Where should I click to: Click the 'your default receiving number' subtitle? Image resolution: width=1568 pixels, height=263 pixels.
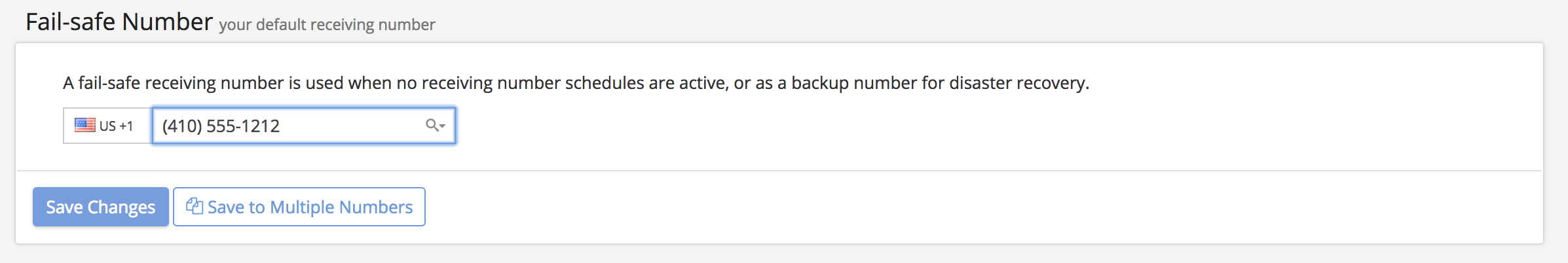point(327,25)
